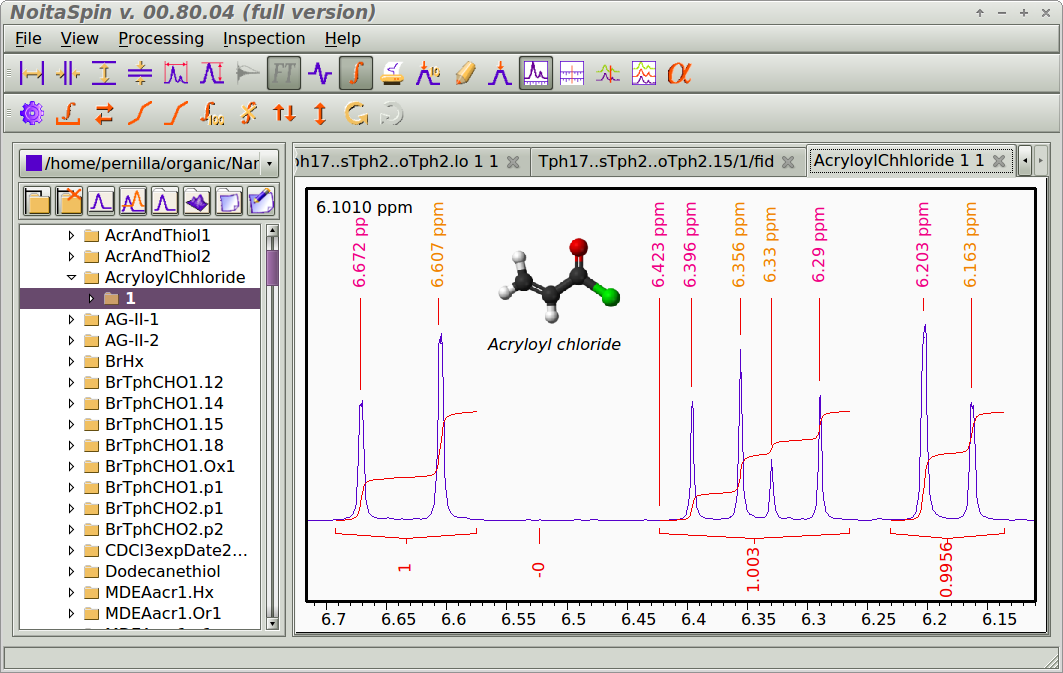
Task: Open the gear settings icon
Action: click(x=32, y=113)
